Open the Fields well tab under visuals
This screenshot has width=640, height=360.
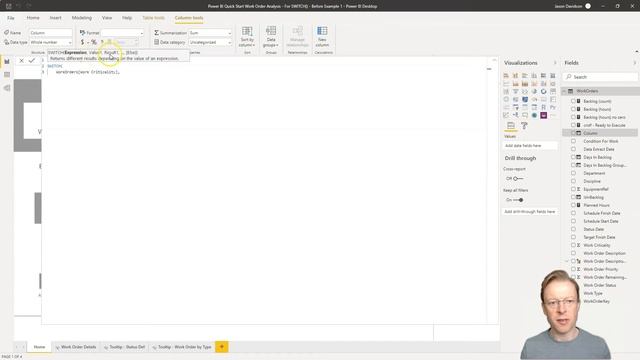click(511, 126)
